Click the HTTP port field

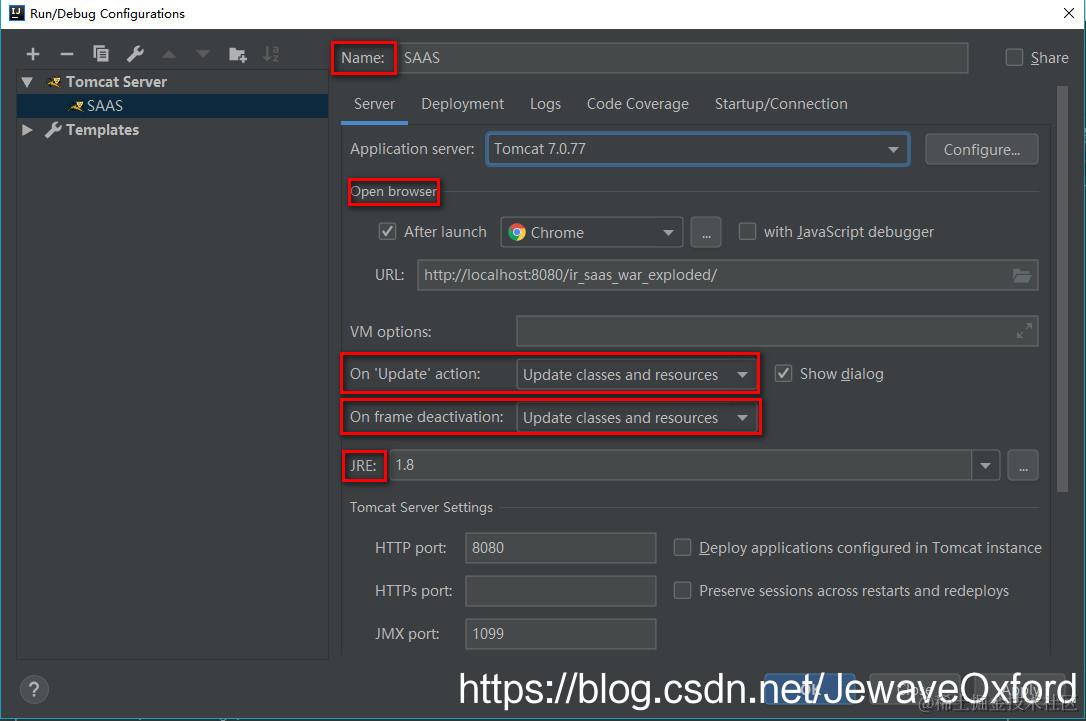pyautogui.click(x=560, y=548)
